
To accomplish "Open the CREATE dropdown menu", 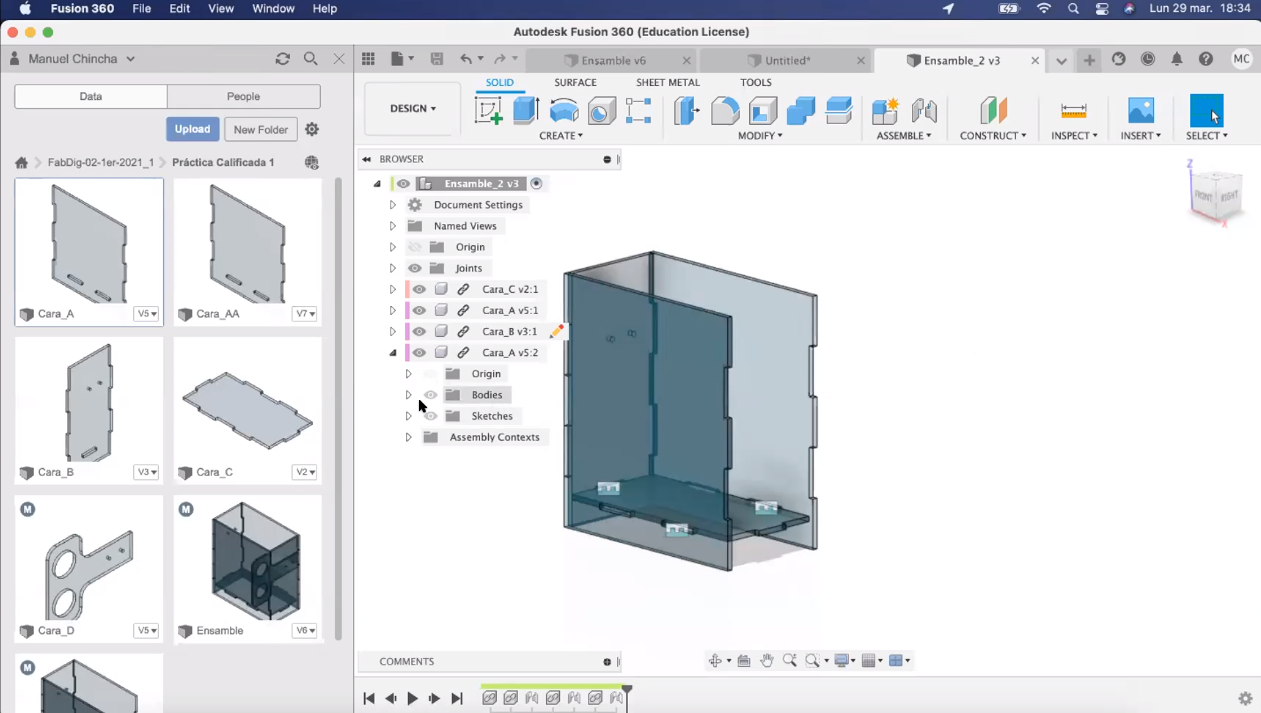I will (561, 136).
